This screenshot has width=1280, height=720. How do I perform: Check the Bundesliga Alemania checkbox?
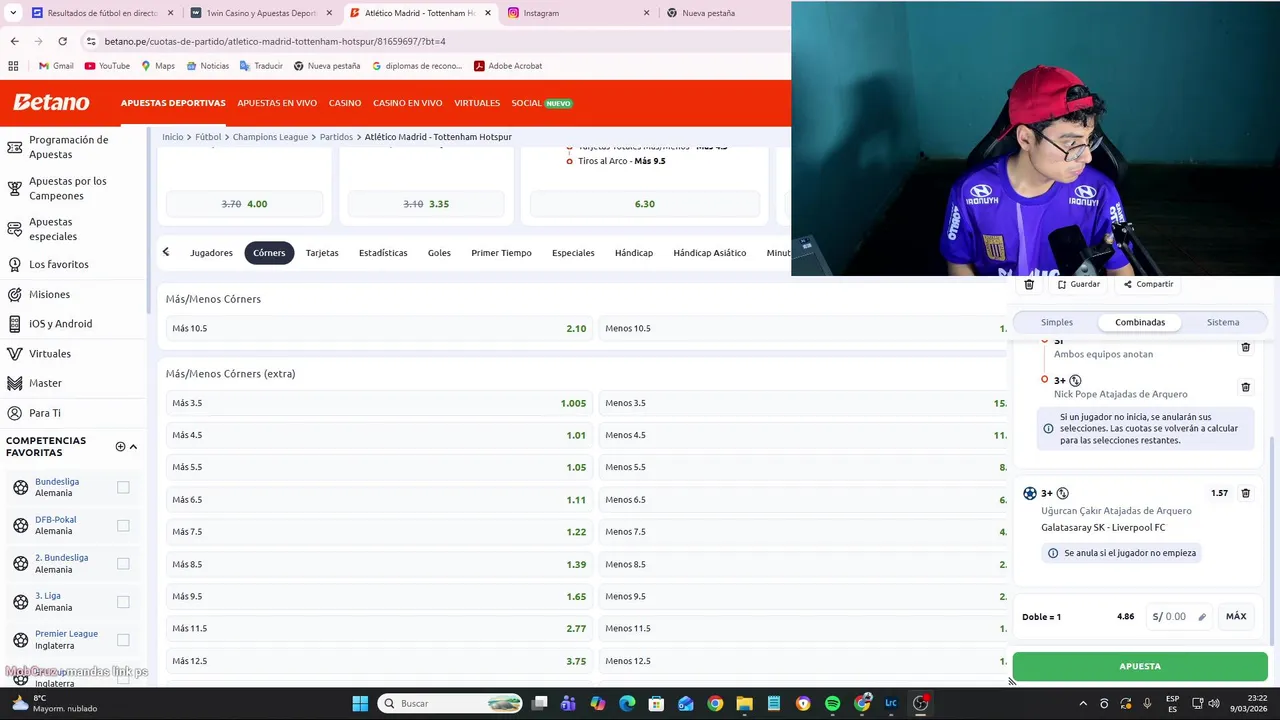pyautogui.click(x=123, y=487)
